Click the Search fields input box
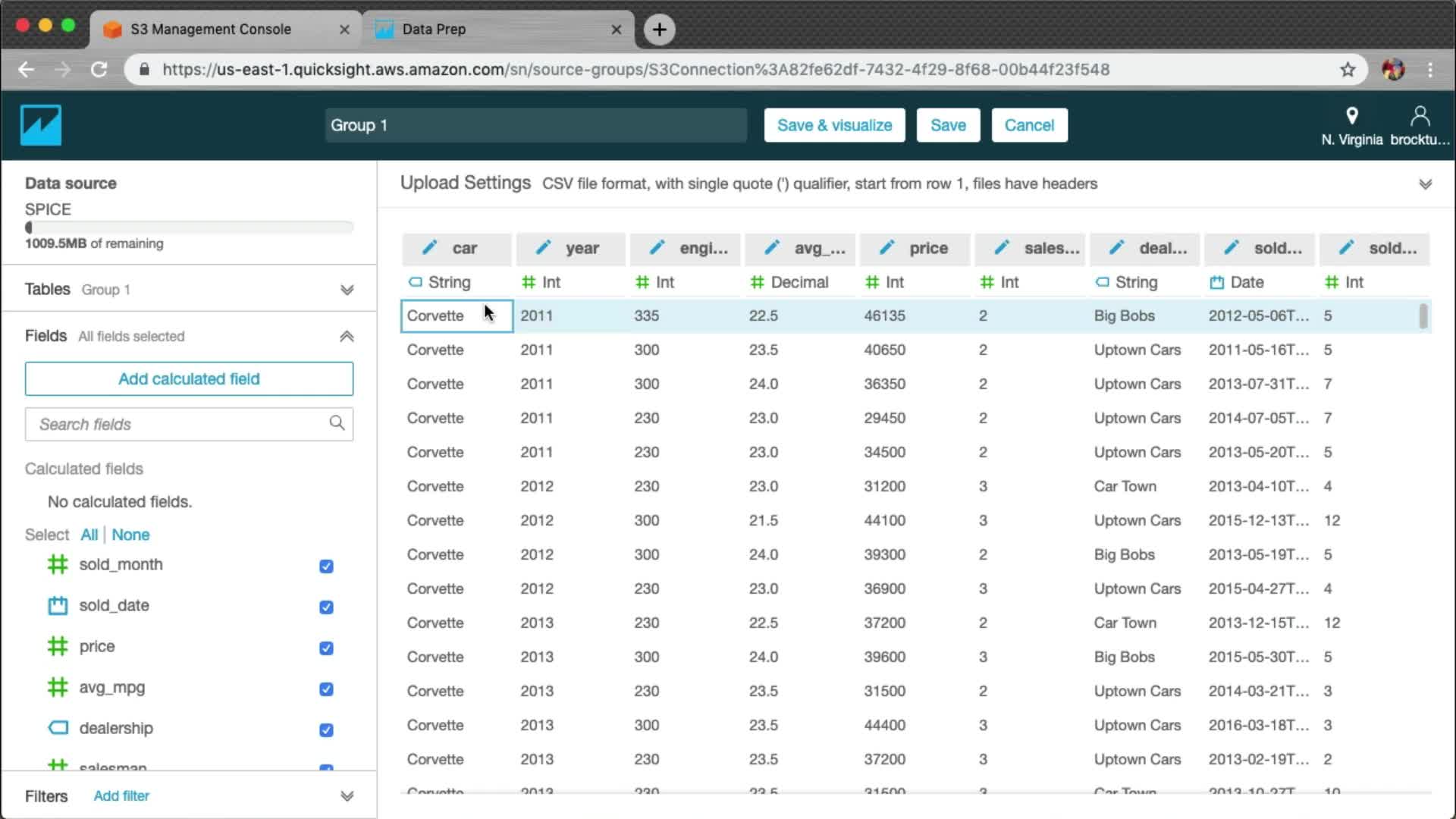The width and height of the screenshot is (1456, 819). click(x=178, y=424)
